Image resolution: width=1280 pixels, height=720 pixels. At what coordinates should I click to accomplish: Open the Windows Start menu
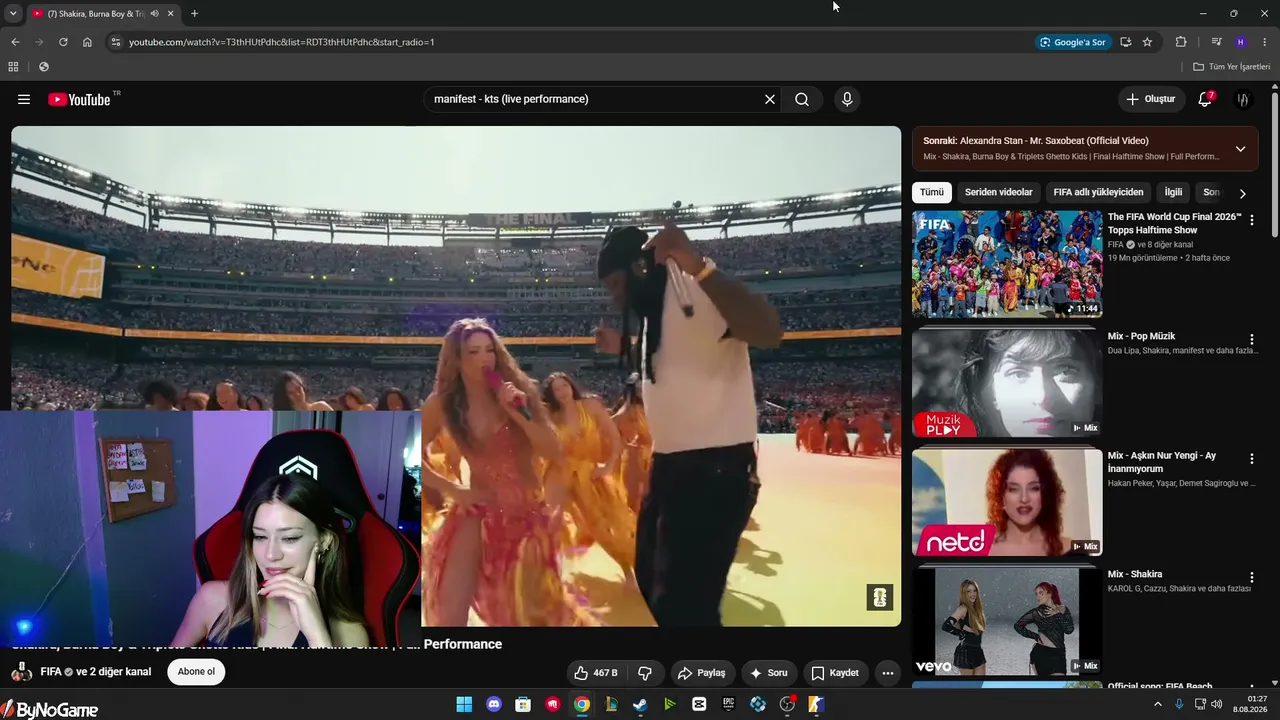pos(464,704)
